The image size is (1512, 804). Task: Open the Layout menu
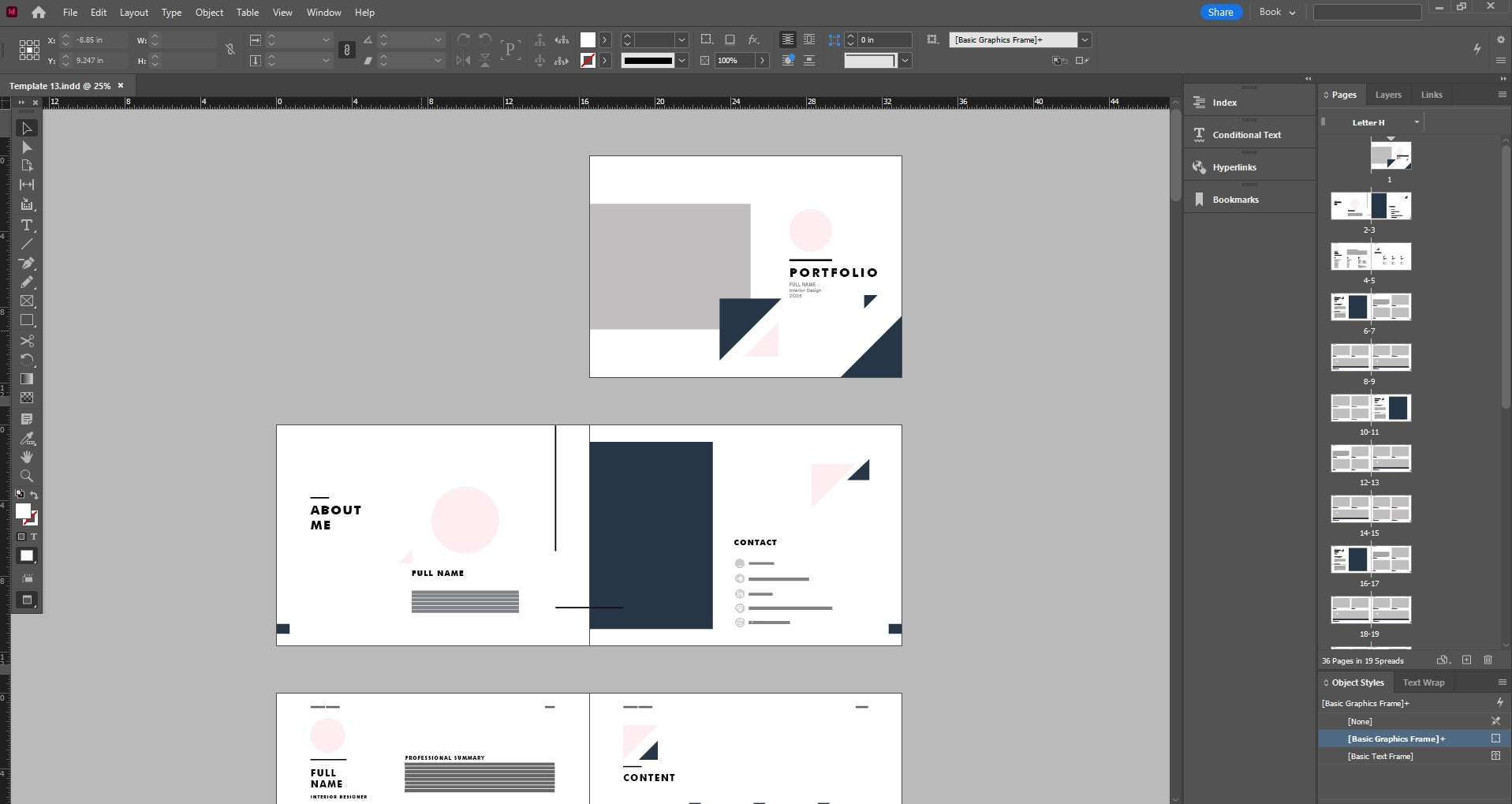click(x=133, y=13)
